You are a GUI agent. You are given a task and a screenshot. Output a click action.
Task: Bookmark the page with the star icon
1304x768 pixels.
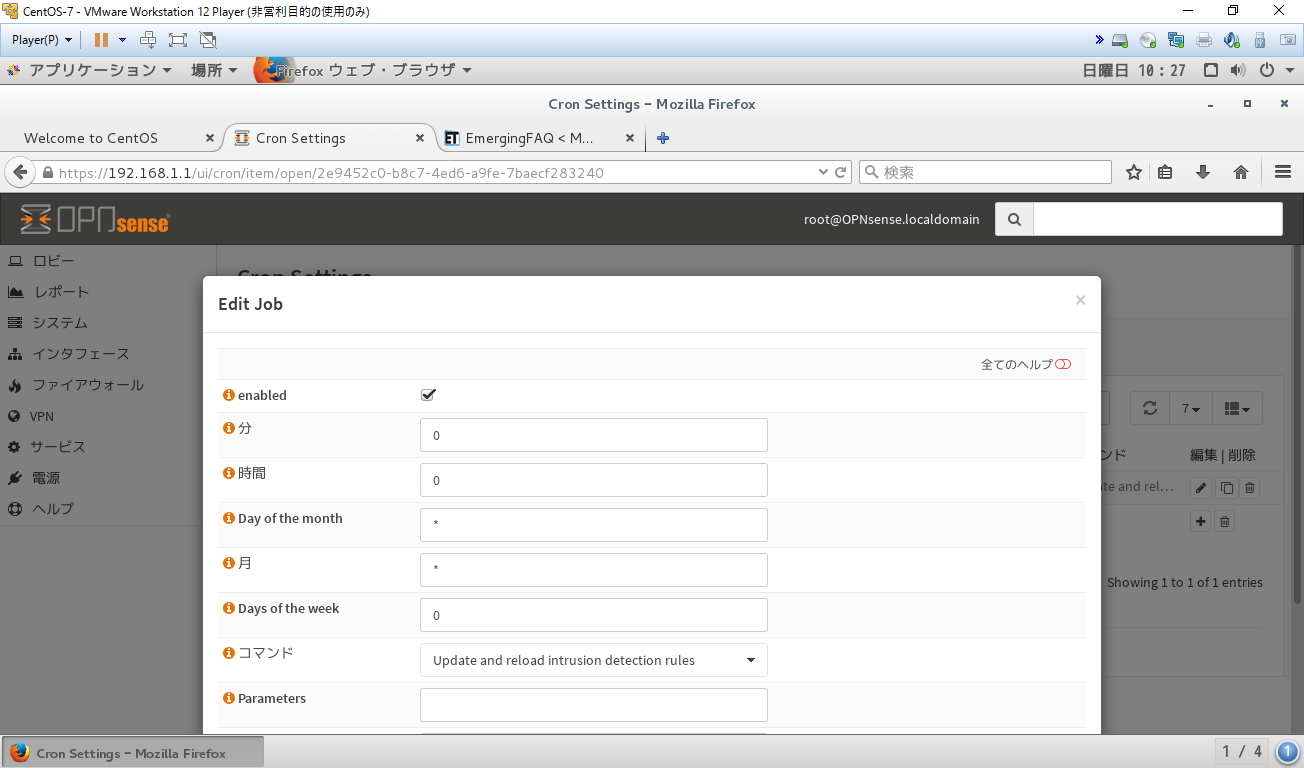coord(1134,171)
